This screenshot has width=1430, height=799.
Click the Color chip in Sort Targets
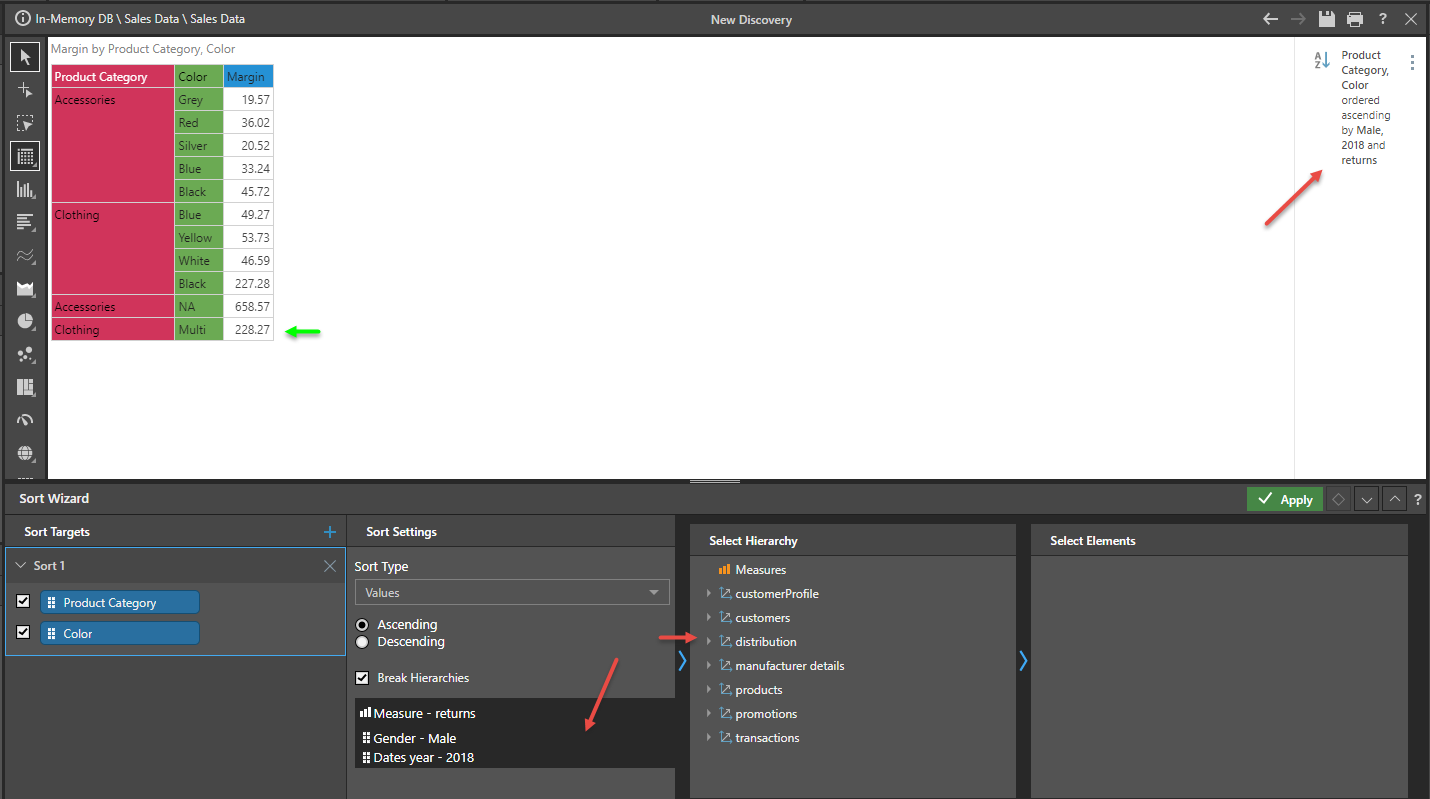[119, 634]
